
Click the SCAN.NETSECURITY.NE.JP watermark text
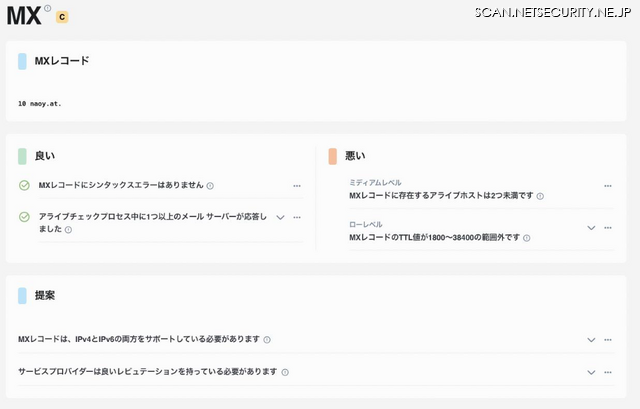pyautogui.click(x=553, y=11)
